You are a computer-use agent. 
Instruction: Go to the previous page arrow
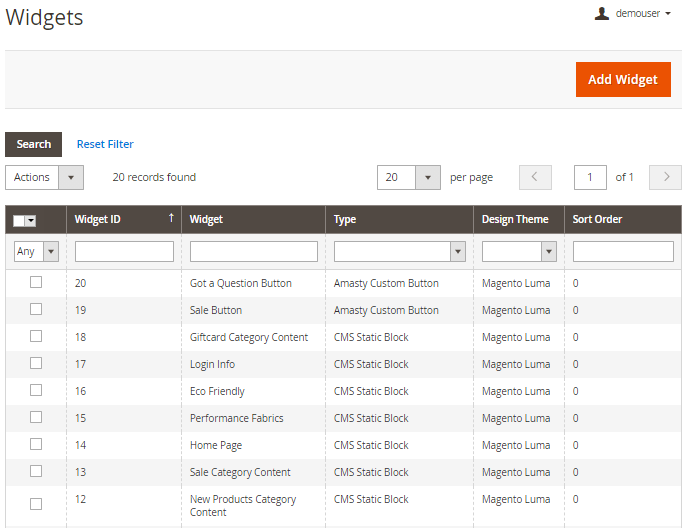(535, 177)
